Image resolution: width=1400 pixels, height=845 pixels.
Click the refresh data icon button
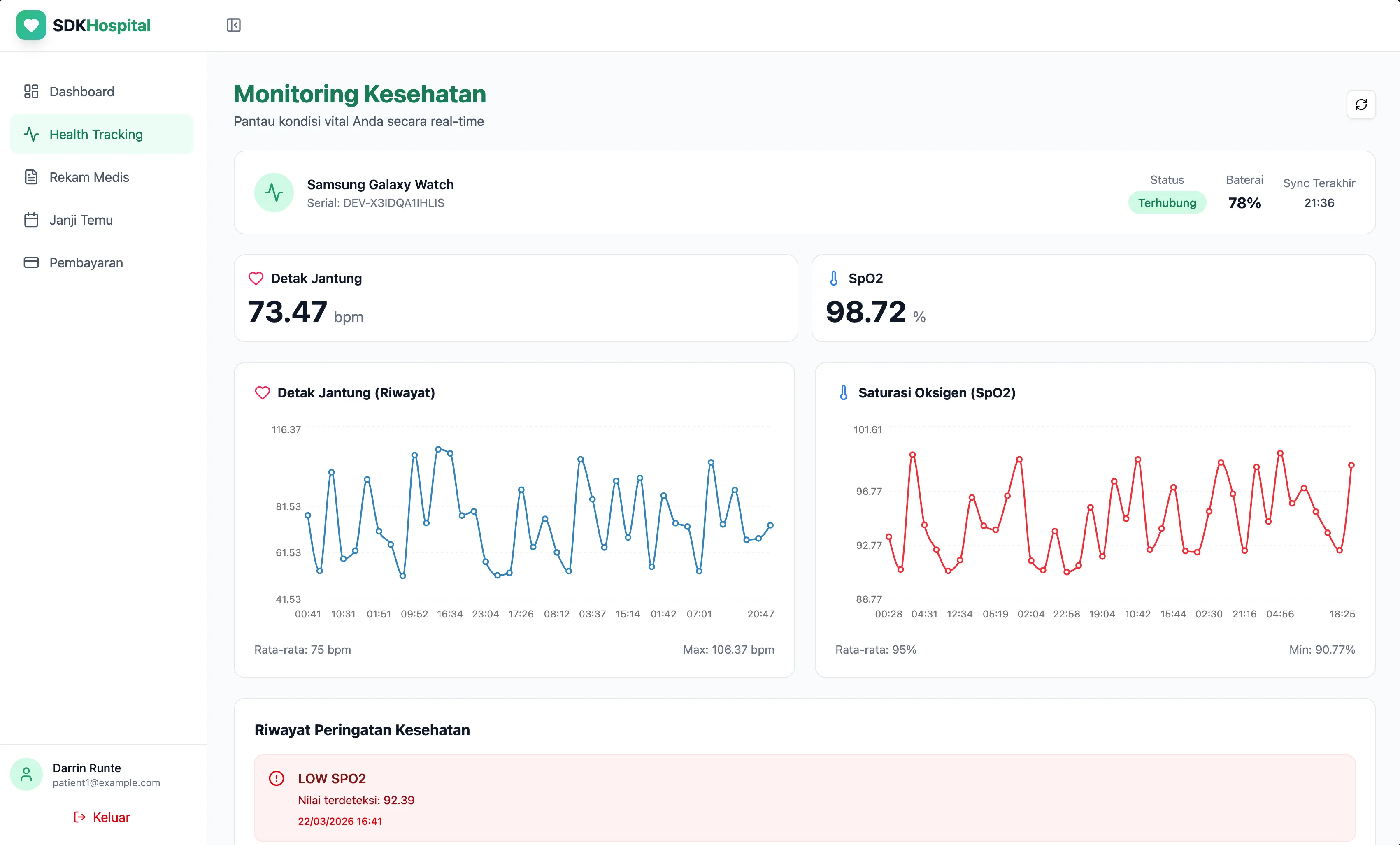[1361, 104]
